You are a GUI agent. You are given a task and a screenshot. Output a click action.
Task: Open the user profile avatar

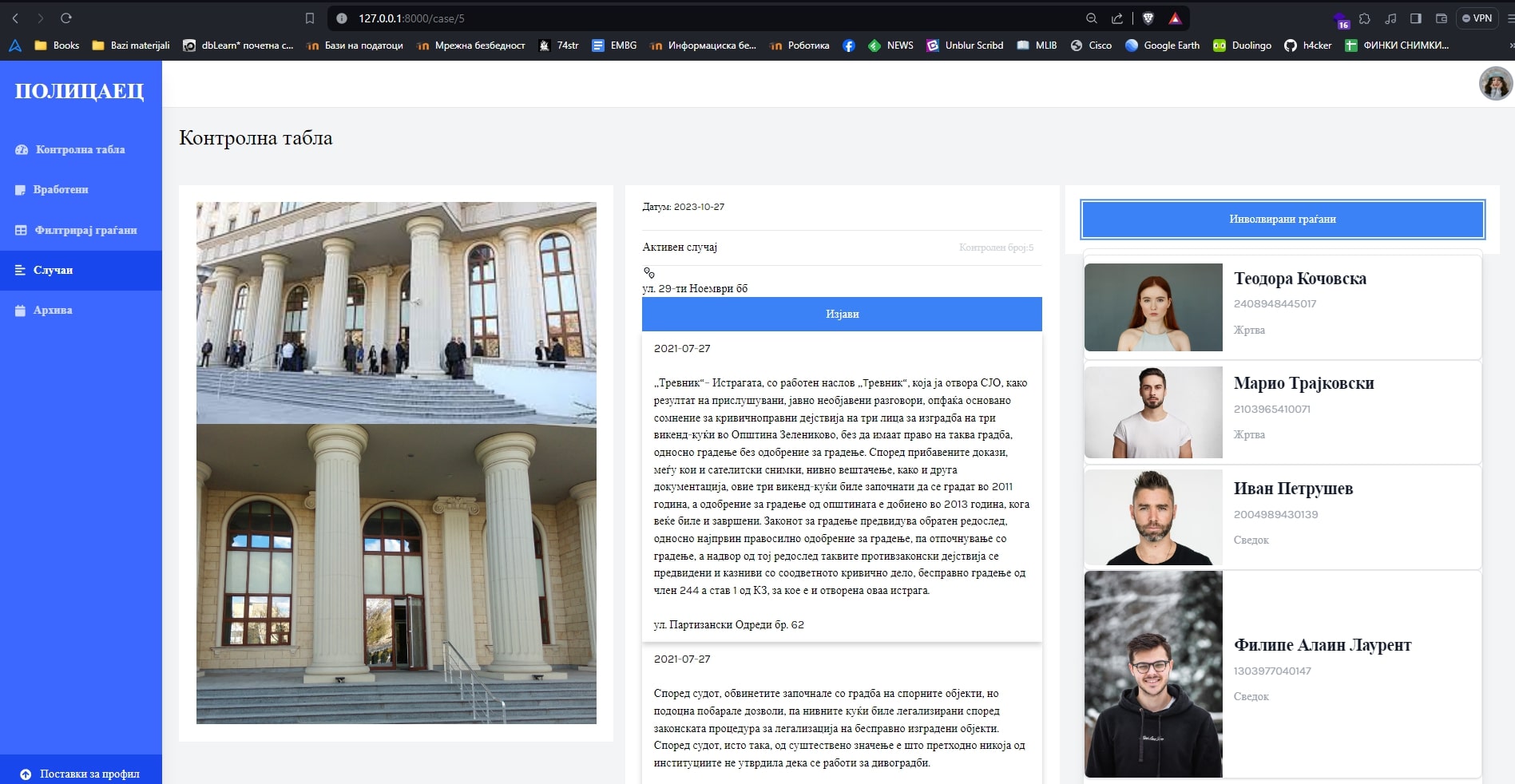[1495, 84]
